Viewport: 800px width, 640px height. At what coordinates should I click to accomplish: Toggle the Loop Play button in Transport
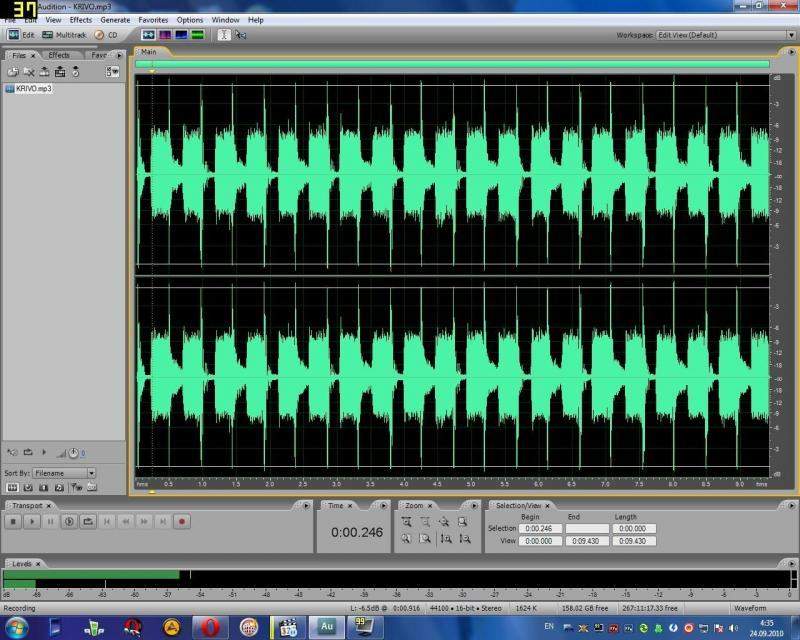(x=88, y=521)
